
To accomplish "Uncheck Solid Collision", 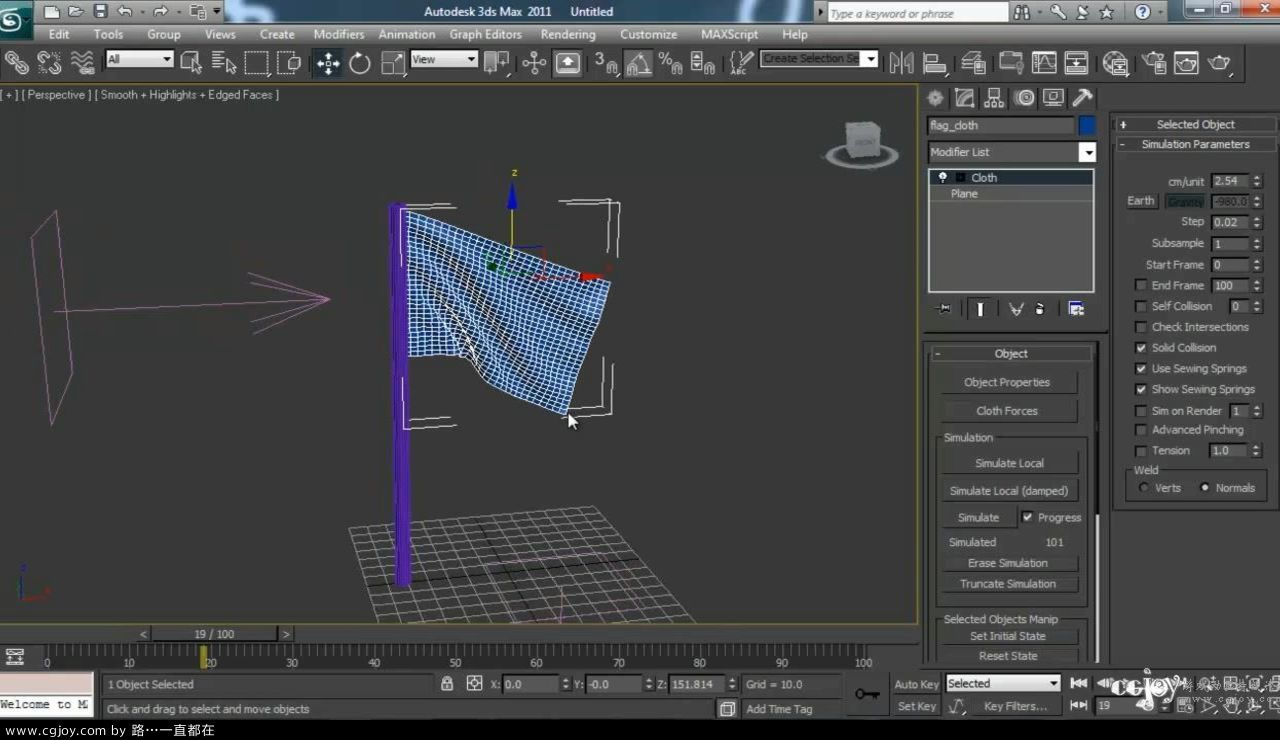I will point(1141,348).
